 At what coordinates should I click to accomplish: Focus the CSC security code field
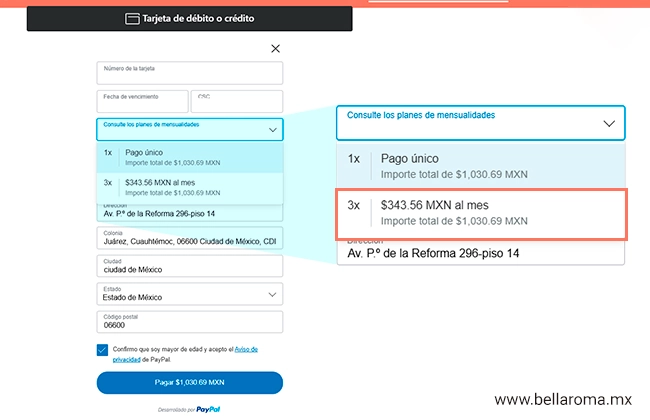click(x=237, y=101)
